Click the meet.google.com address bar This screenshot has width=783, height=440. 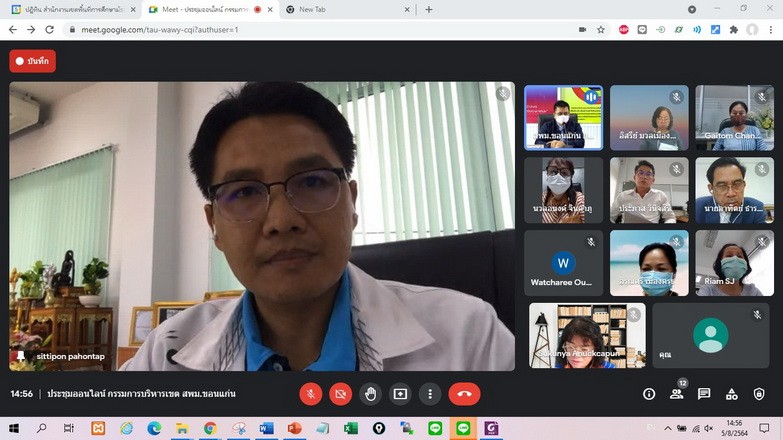pos(300,30)
